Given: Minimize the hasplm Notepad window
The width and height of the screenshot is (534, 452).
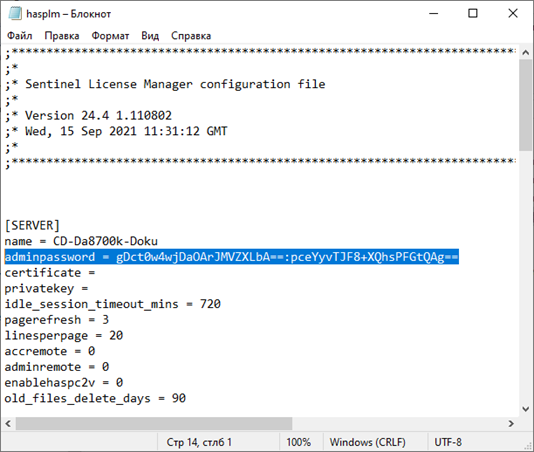Looking at the screenshot, I should point(434,14).
